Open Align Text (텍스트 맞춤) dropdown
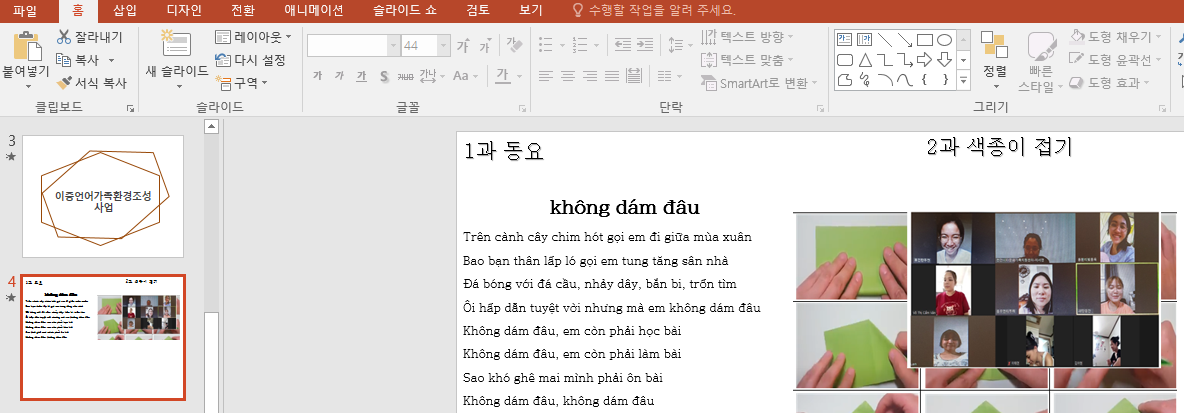The width and height of the screenshot is (1184, 413). pos(748,60)
